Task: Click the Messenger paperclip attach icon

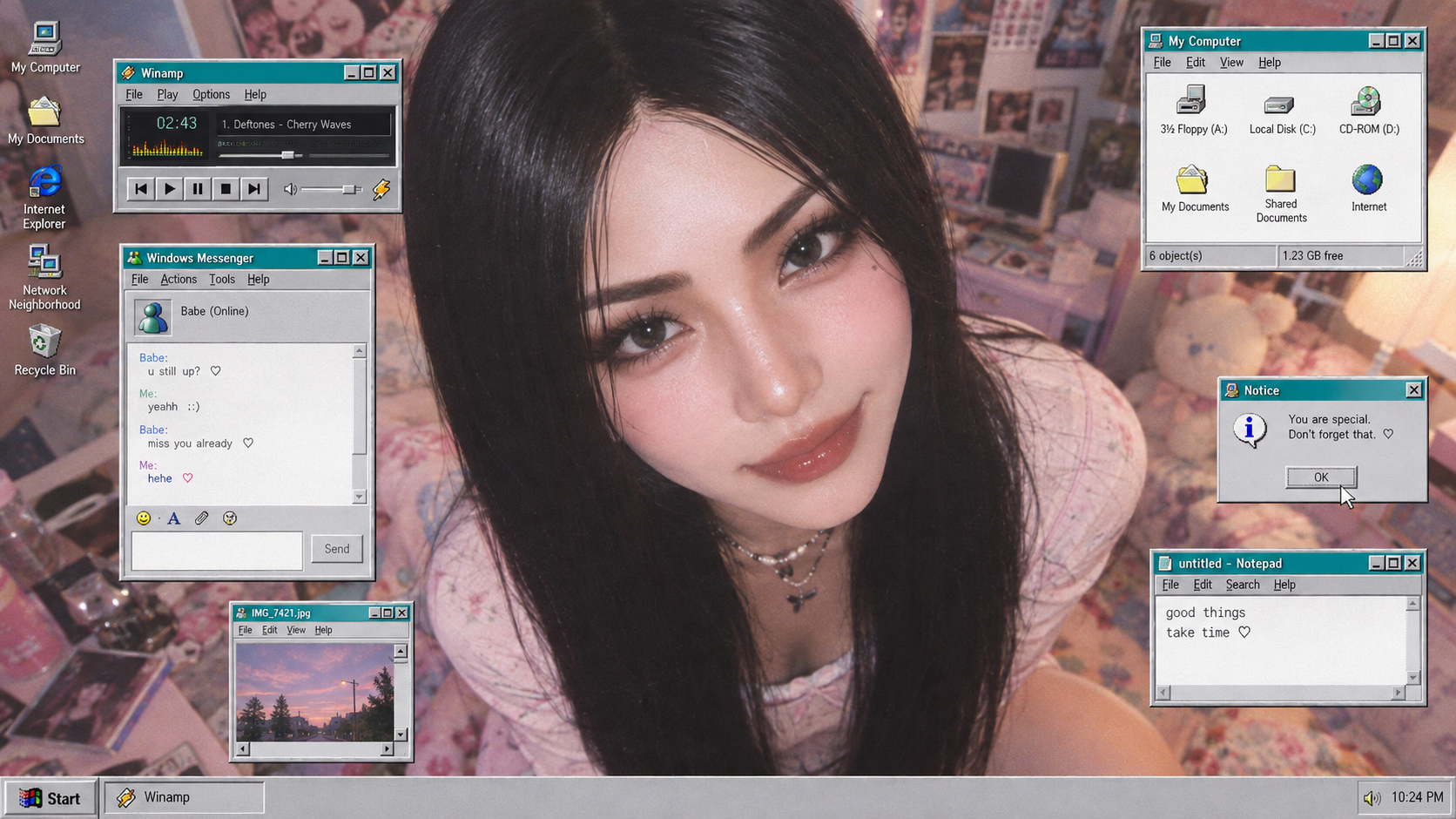Action: pyautogui.click(x=201, y=518)
